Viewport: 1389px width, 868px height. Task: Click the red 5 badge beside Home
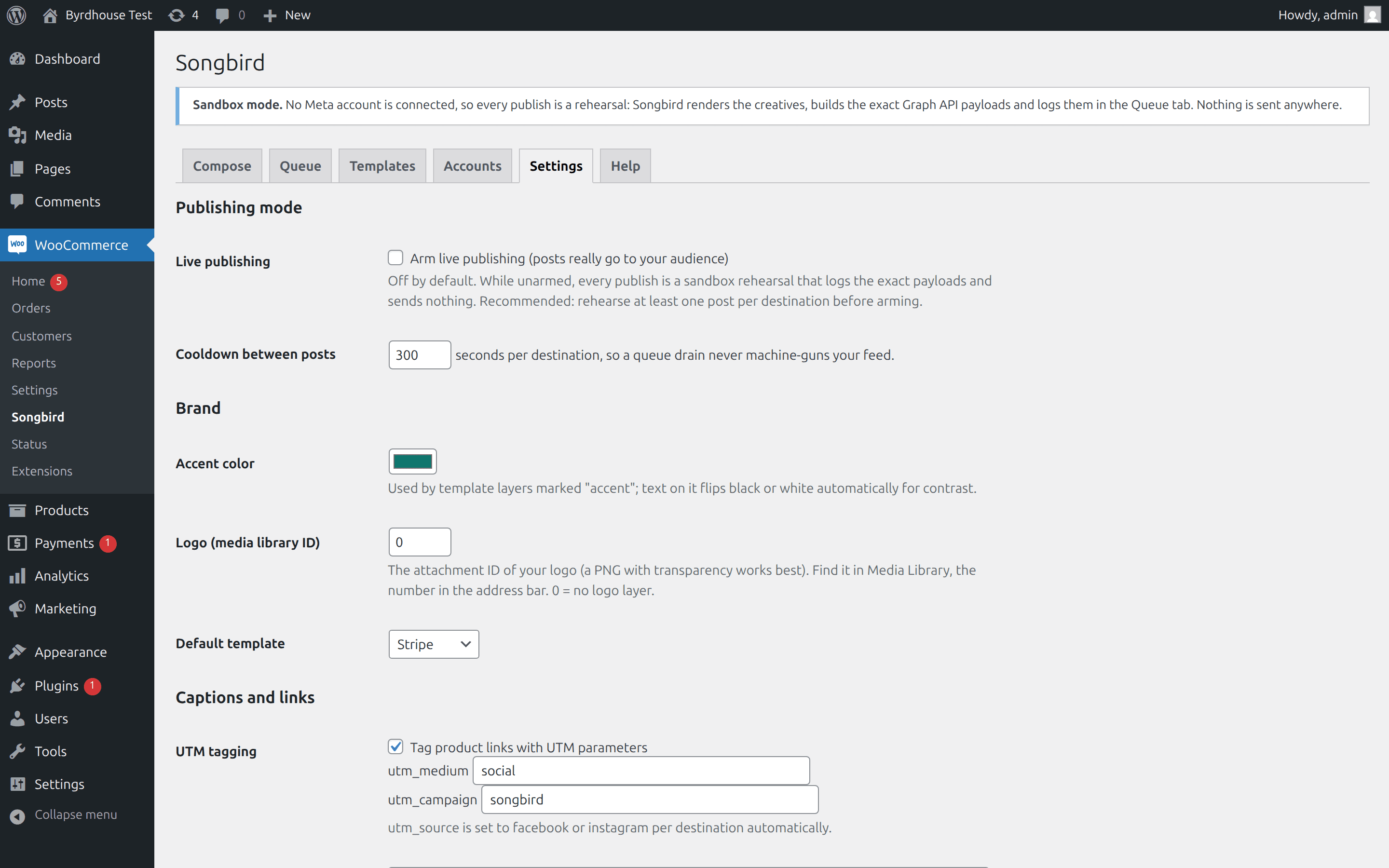click(58, 282)
